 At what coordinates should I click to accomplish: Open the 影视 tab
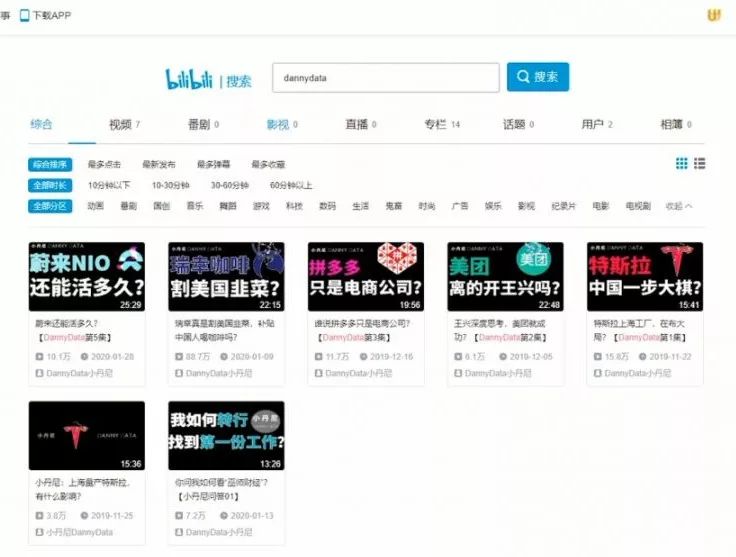click(x=282, y=124)
